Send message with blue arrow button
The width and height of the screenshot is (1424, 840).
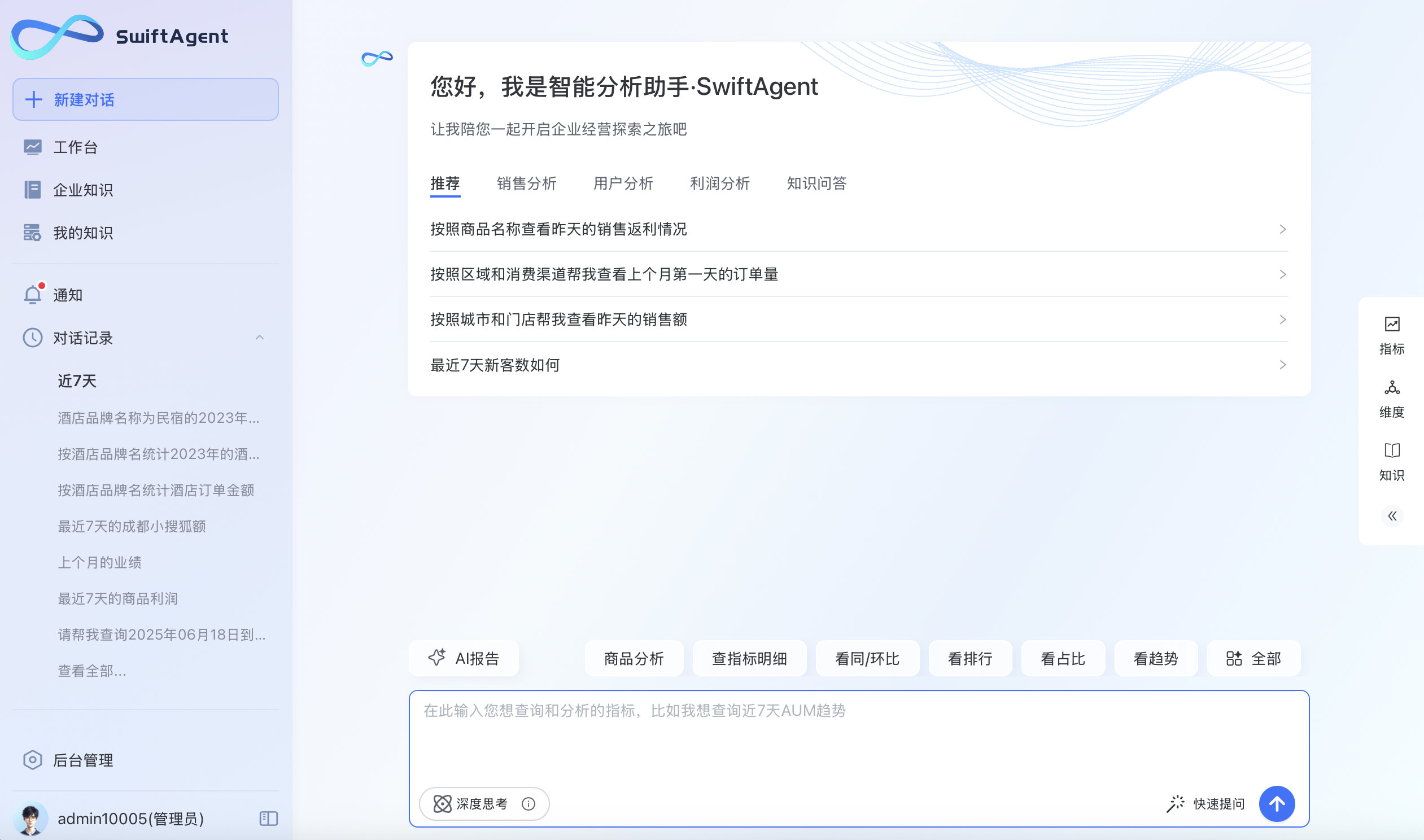1277,804
